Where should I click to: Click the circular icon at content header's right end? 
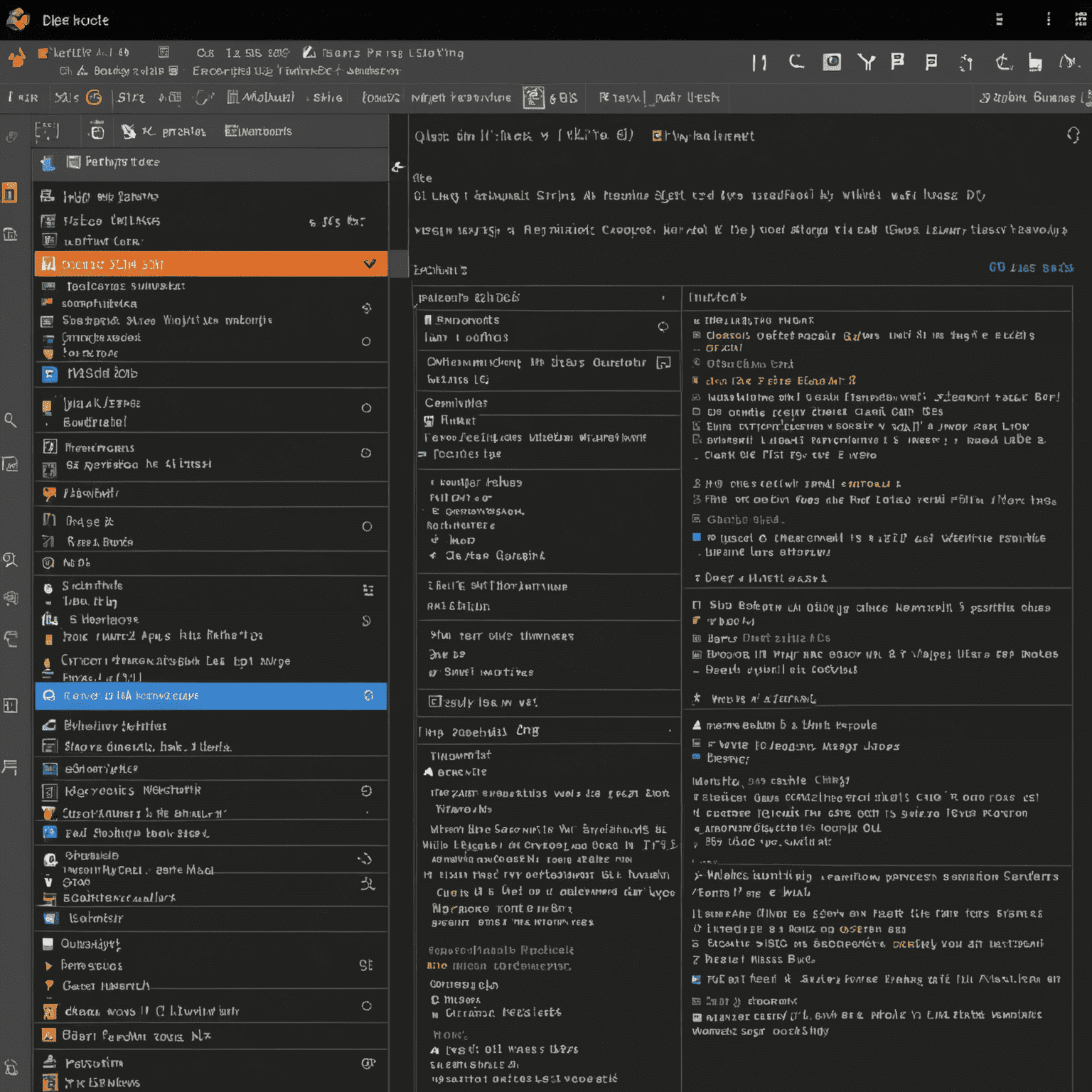1073,135
